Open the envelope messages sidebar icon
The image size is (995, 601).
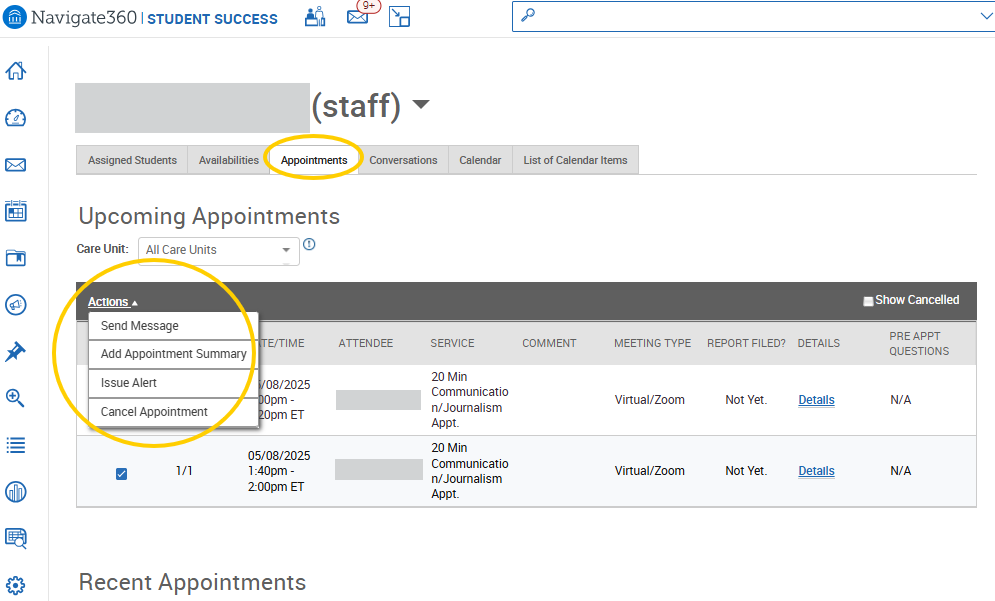pyautogui.click(x=16, y=165)
